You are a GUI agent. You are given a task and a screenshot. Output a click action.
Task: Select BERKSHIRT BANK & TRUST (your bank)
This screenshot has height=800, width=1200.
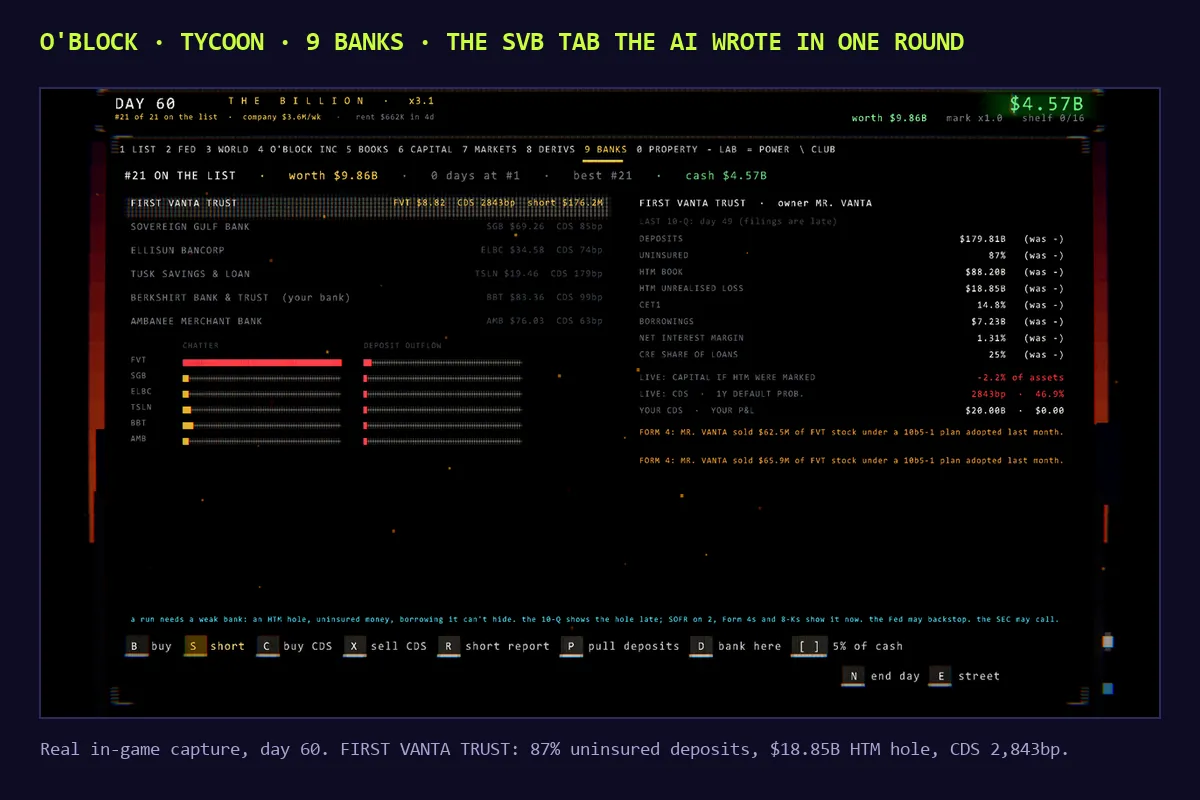coord(368,297)
